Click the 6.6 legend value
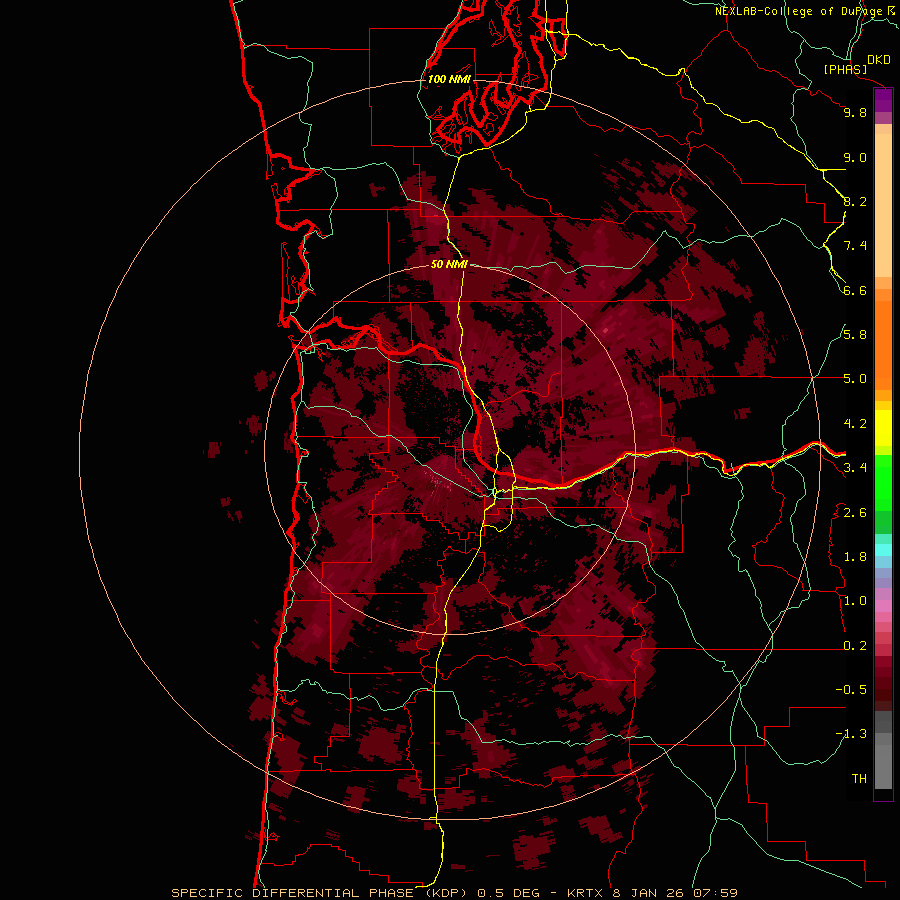The height and width of the screenshot is (900, 900). tap(855, 290)
